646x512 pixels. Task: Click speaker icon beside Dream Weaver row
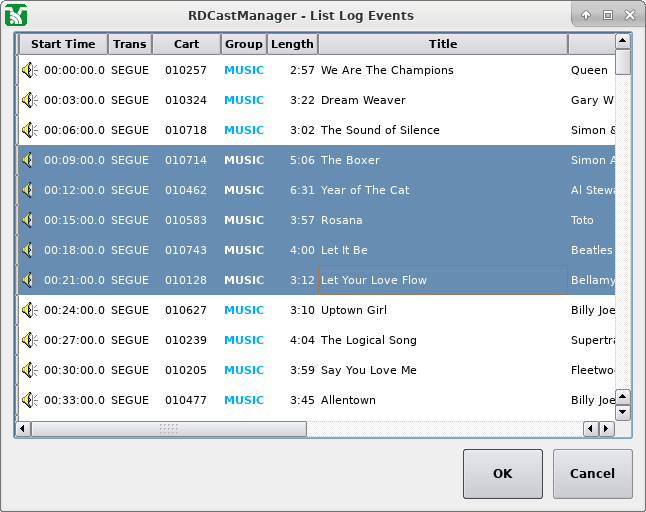coord(29,100)
